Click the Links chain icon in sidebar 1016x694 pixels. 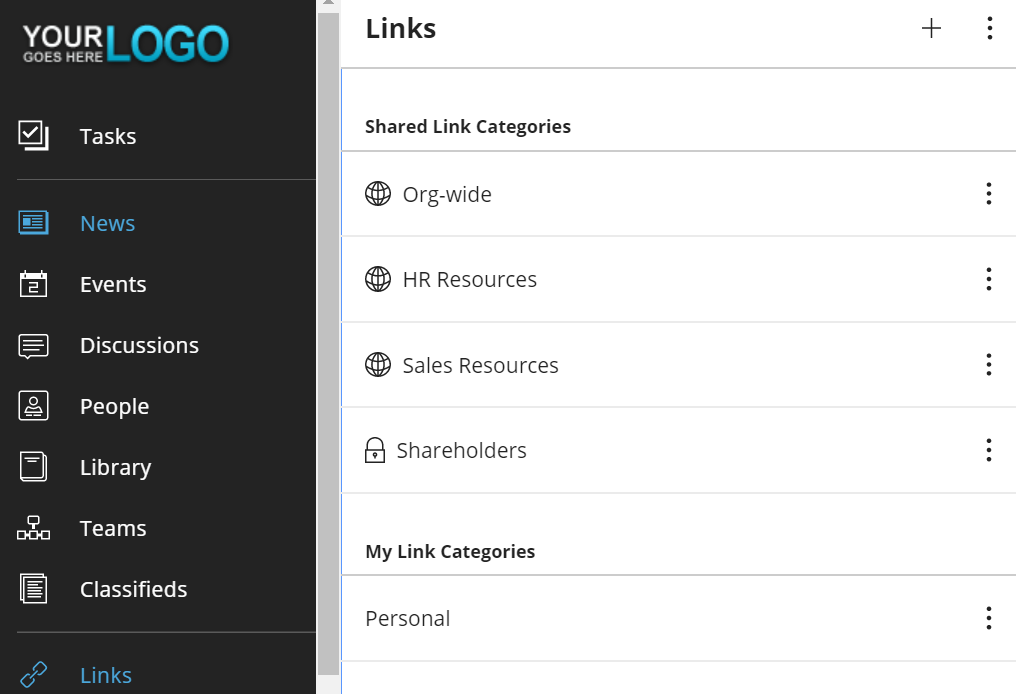[x=33, y=675]
